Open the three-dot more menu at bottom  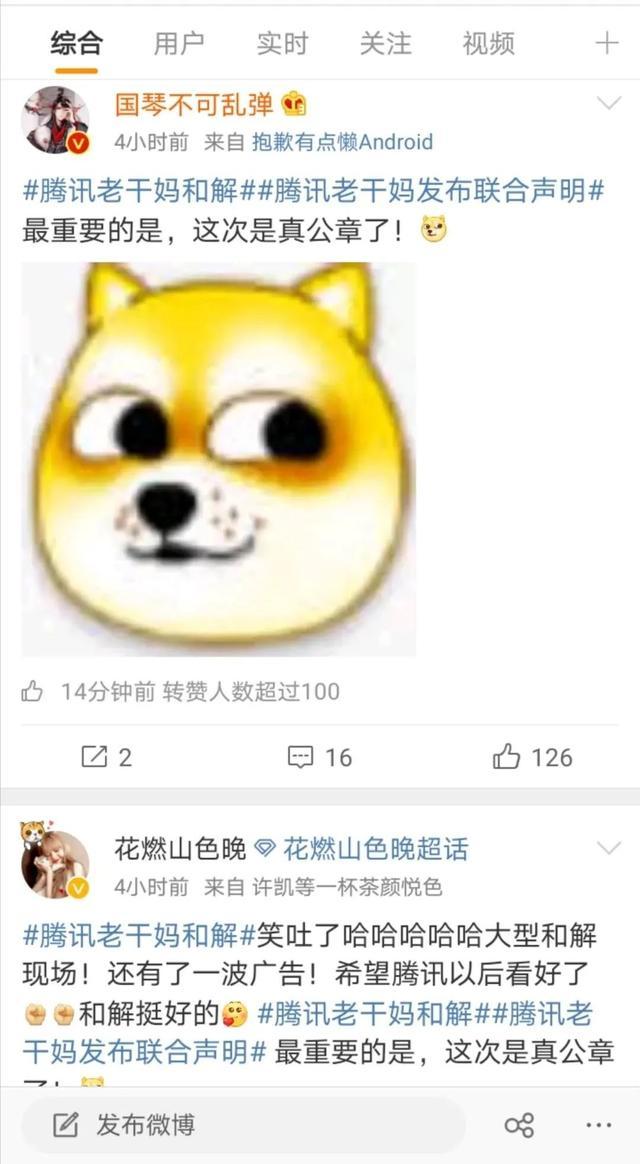click(x=598, y=1125)
